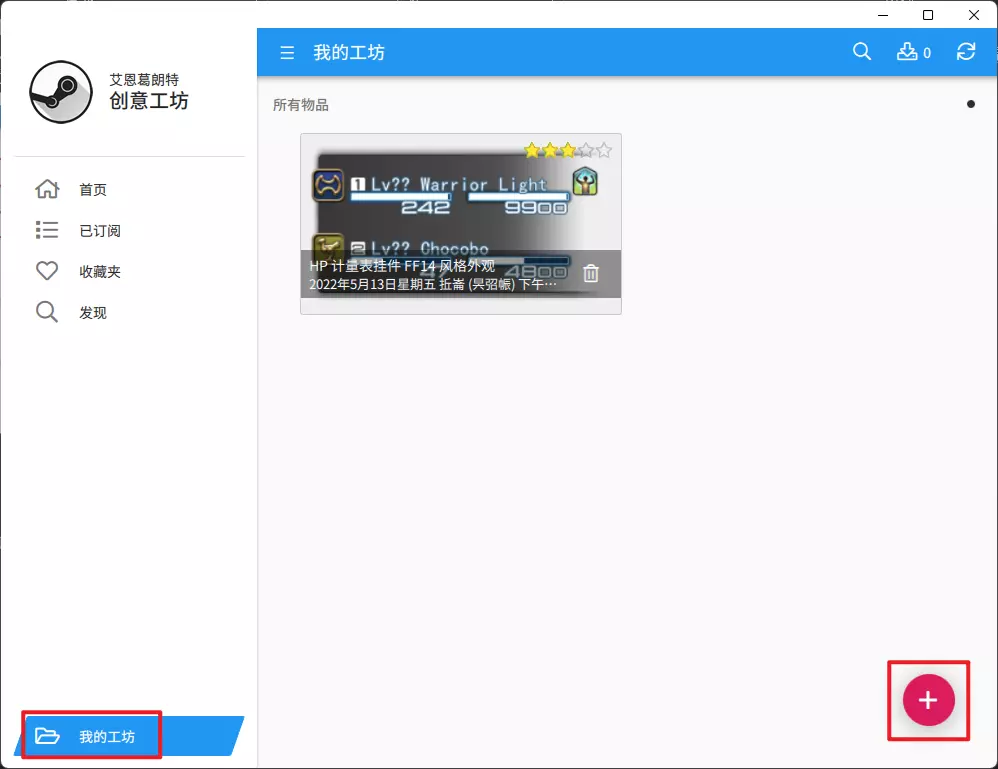Click the search magnifier in the header
The image size is (998, 769).
pos(862,52)
